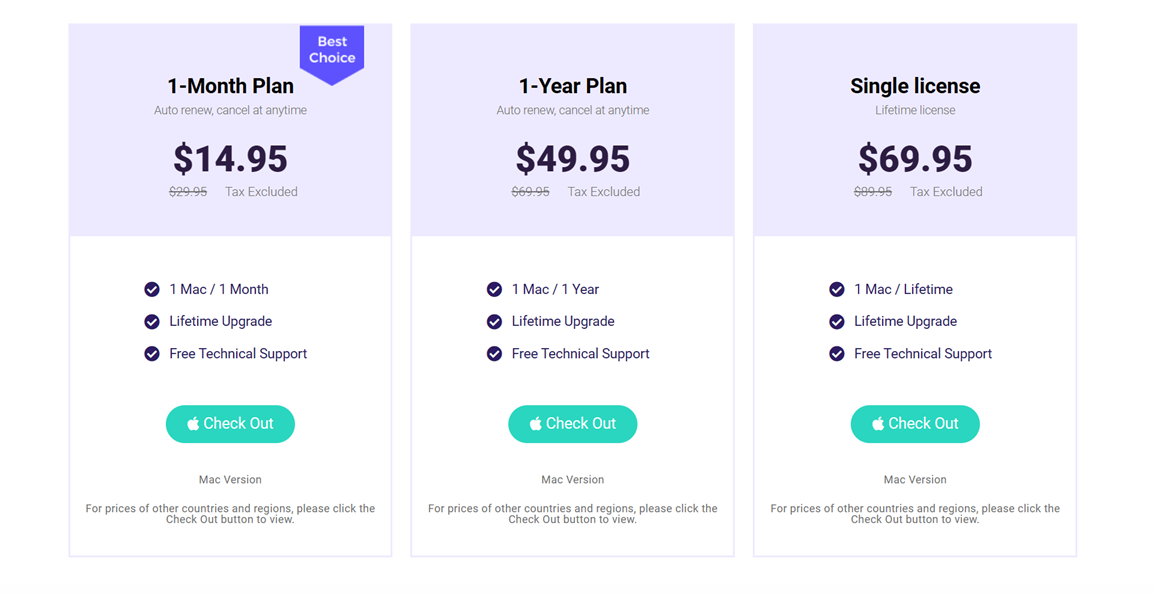This screenshot has width=1156, height=594.
Task: Click checkmark icon beside 1 Mac / 1 Year
Action: 494,289
